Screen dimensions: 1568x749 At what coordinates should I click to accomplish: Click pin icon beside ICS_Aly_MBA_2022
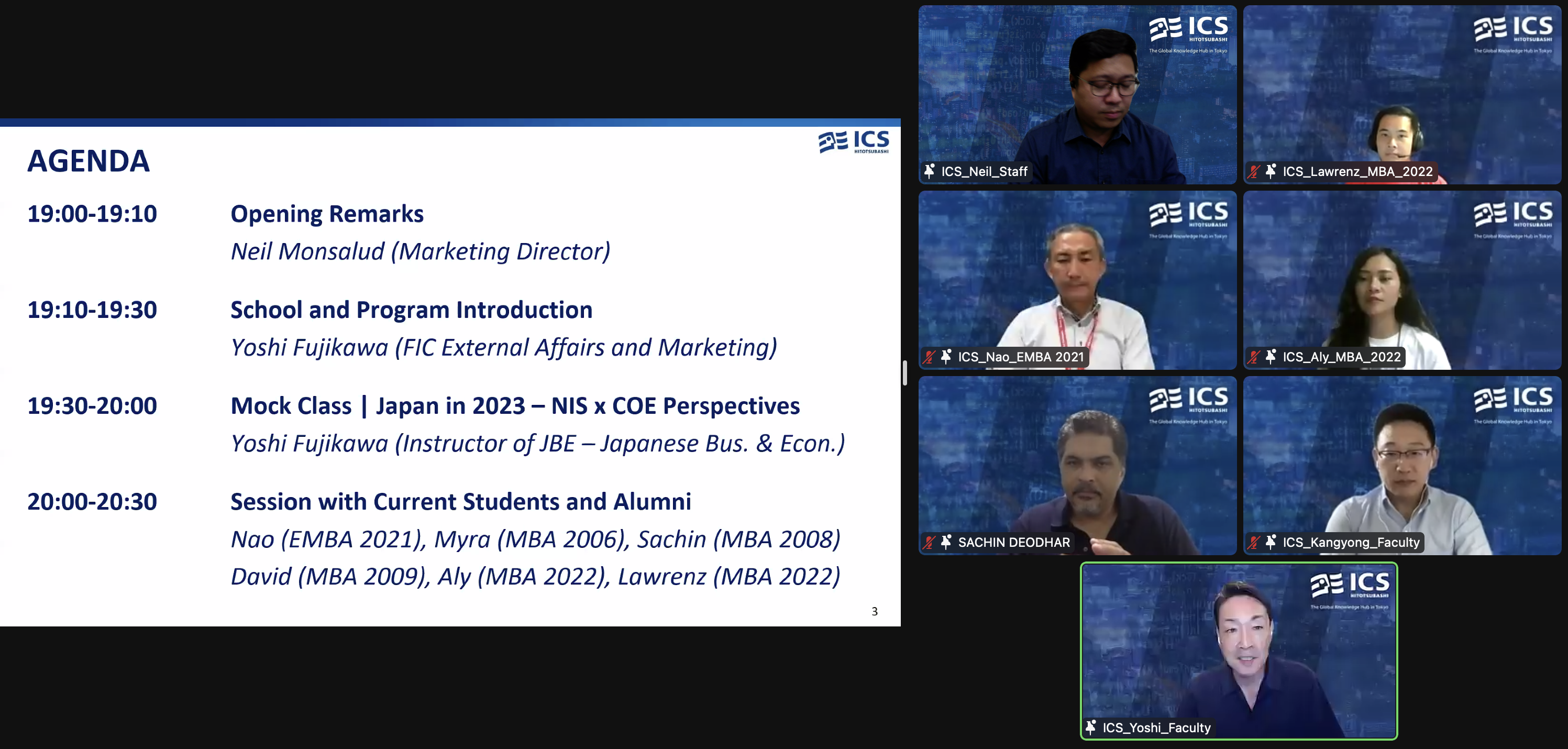(1271, 357)
